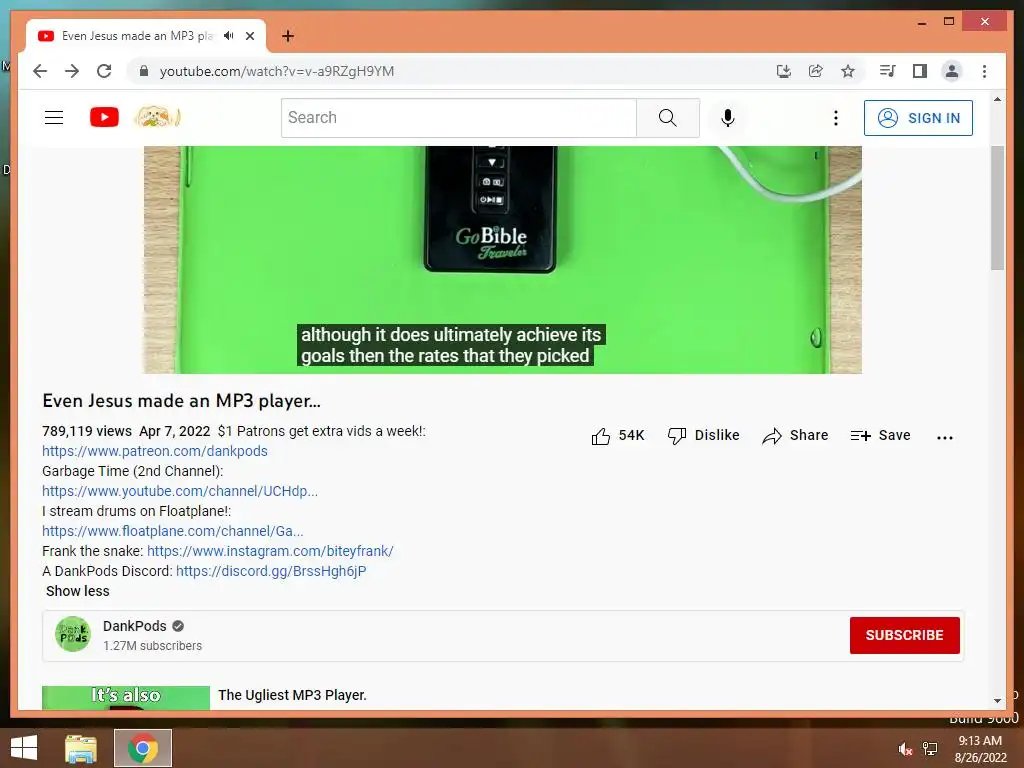This screenshot has width=1024, height=768.
Task: Search with your voice microphone
Action: point(728,118)
